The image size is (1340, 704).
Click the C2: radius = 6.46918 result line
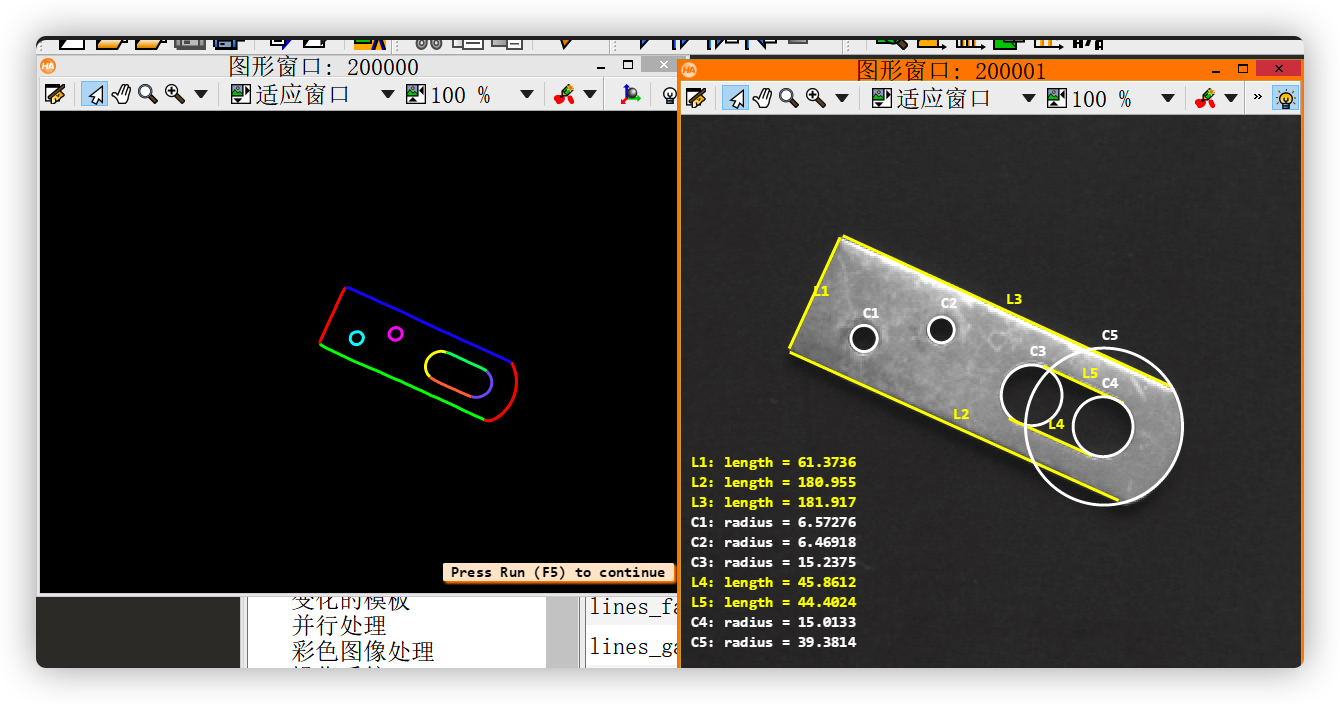(x=773, y=542)
